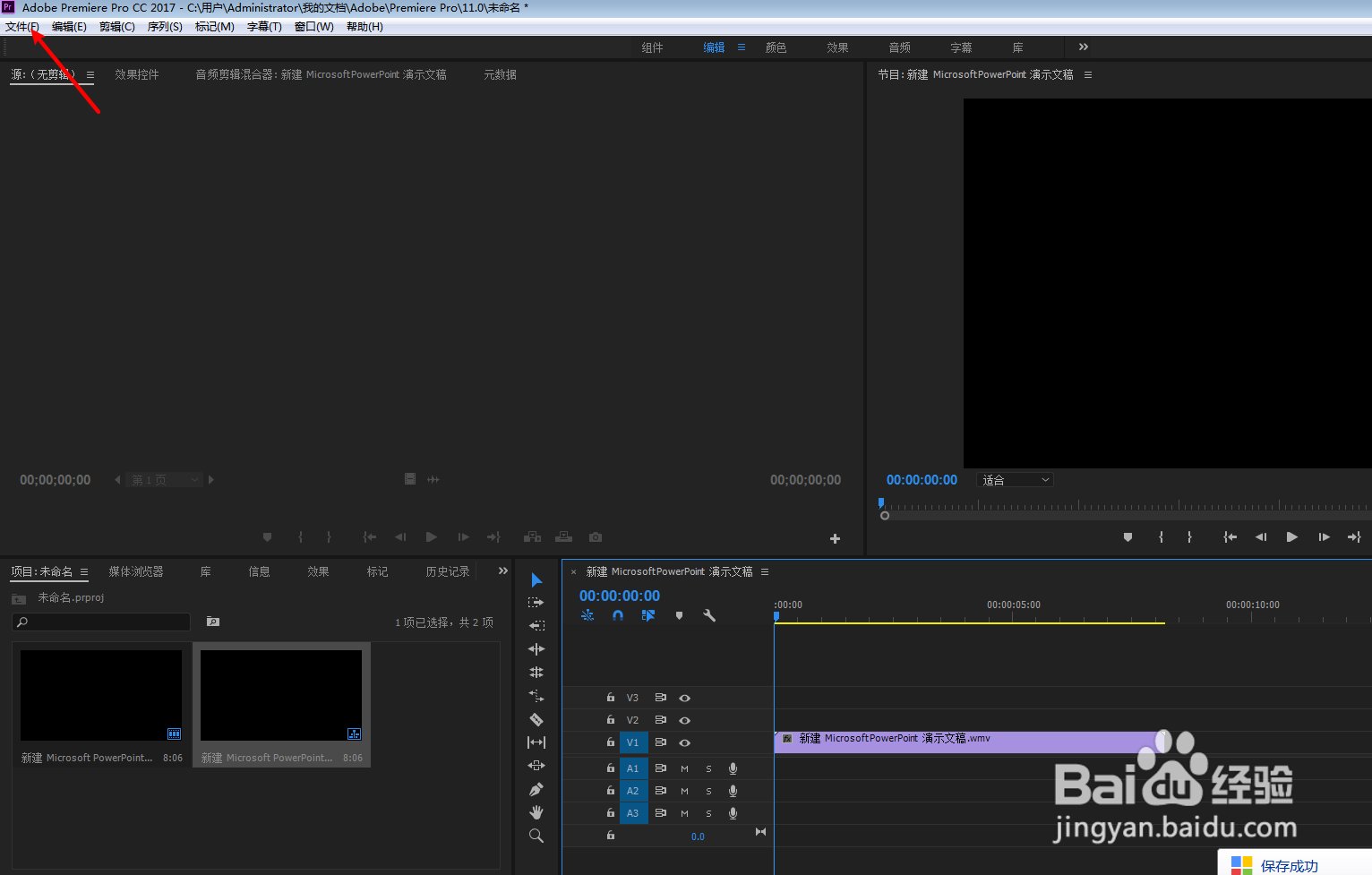This screenshot has width=1372, height=875.
Task: Select the Zoom tool
Action: click(x=536, y=833)
